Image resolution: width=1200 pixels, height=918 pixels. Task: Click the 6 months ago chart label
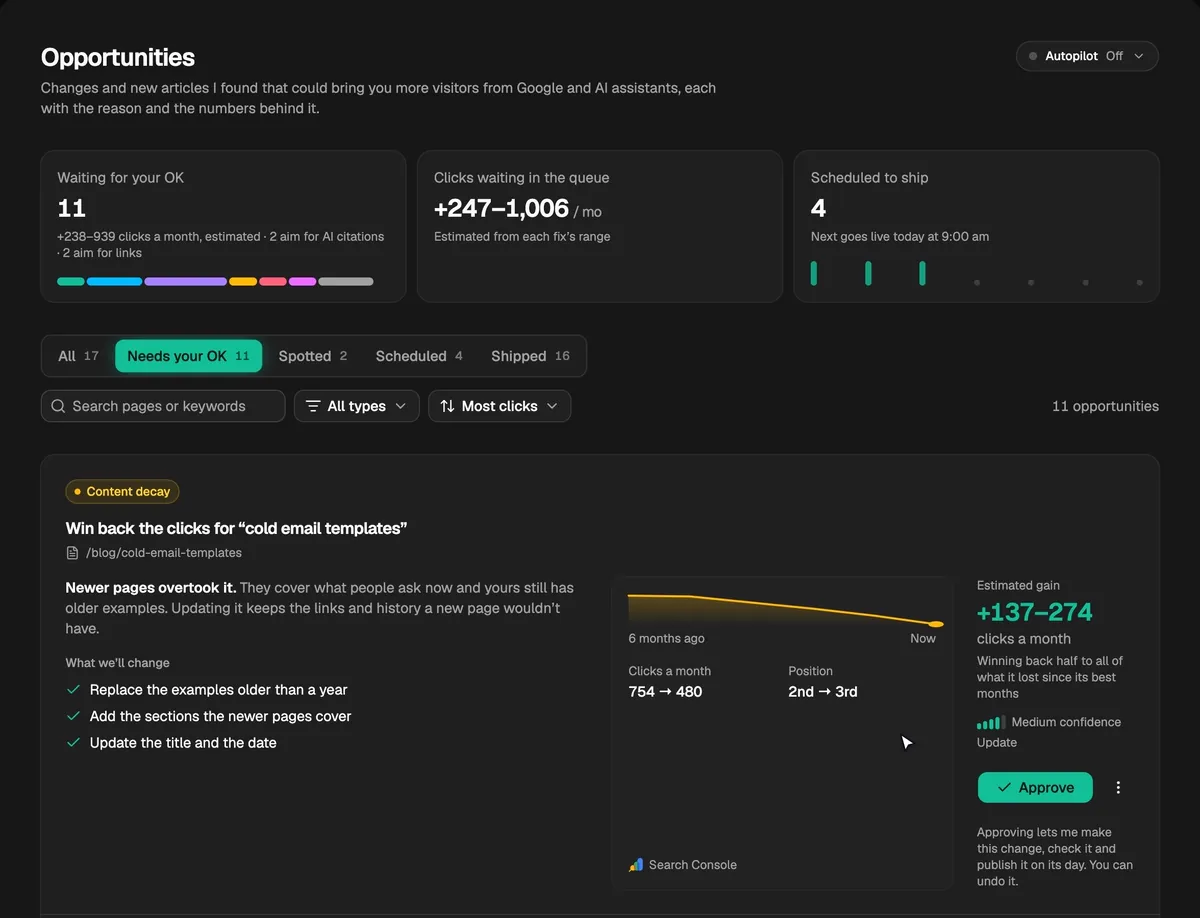click(666, 638)
